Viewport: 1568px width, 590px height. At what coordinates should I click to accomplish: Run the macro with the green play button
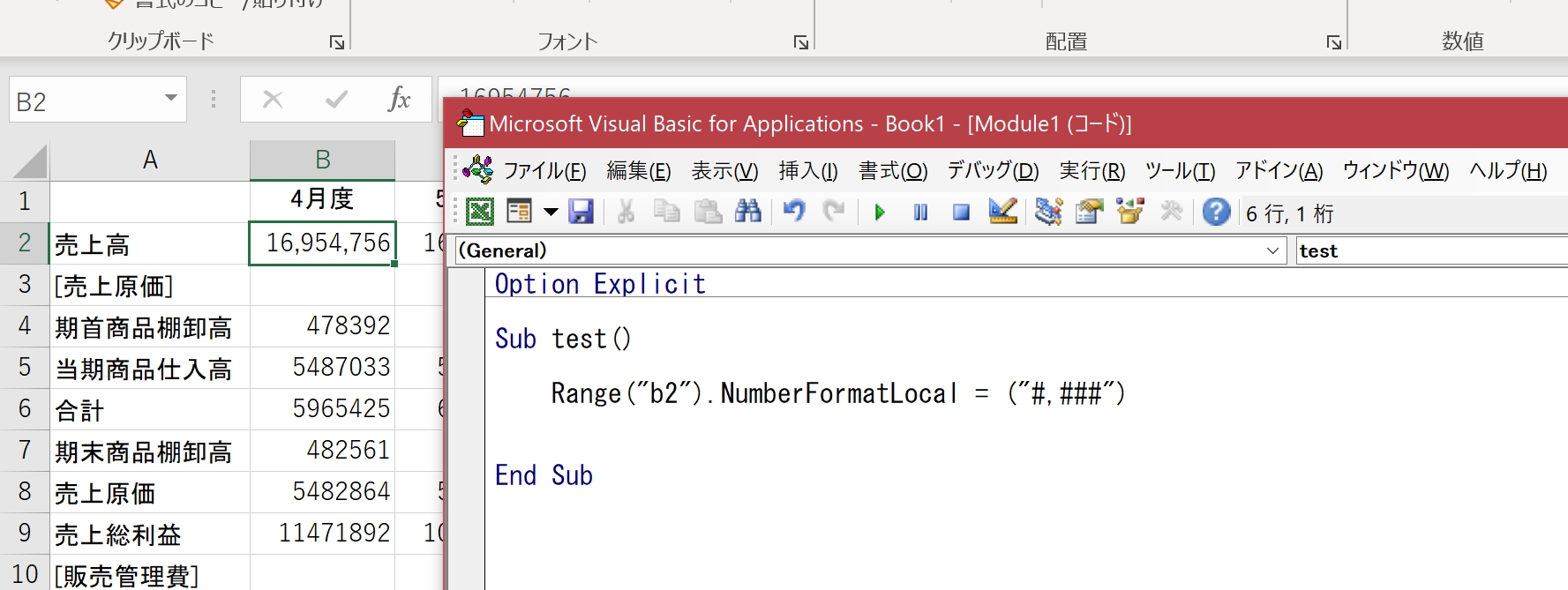[x=880, y=212]
